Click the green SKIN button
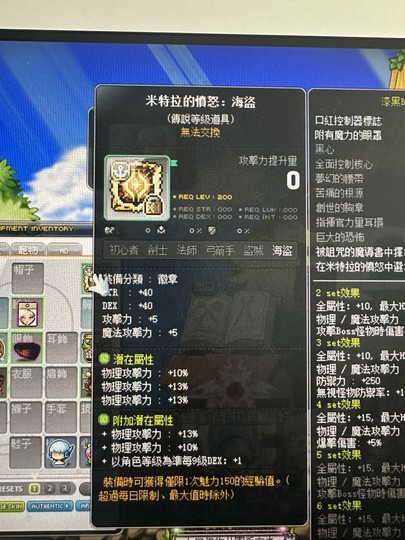 pyautogui.click(x=11, y=506)
